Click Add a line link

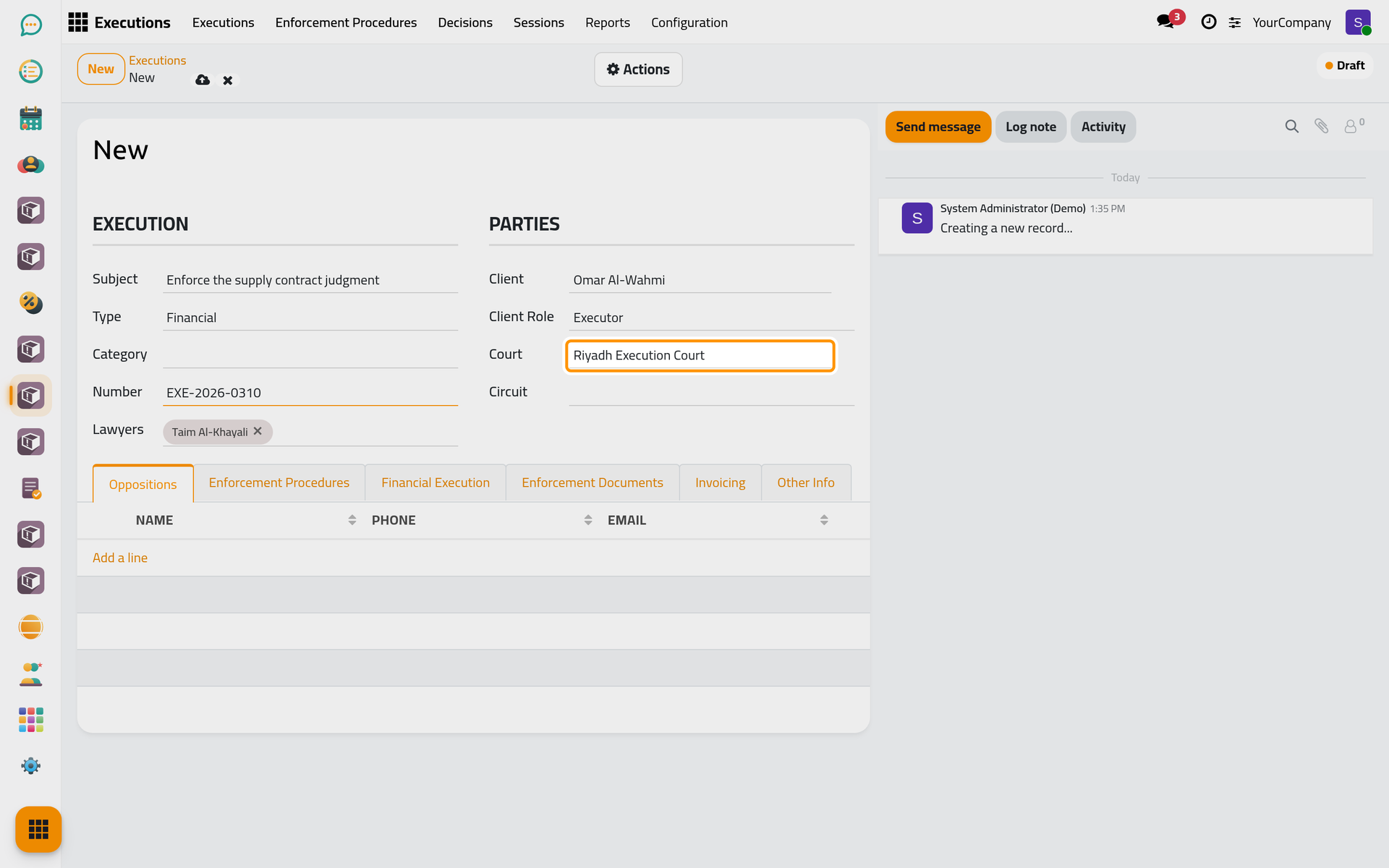tap(120, 558)
